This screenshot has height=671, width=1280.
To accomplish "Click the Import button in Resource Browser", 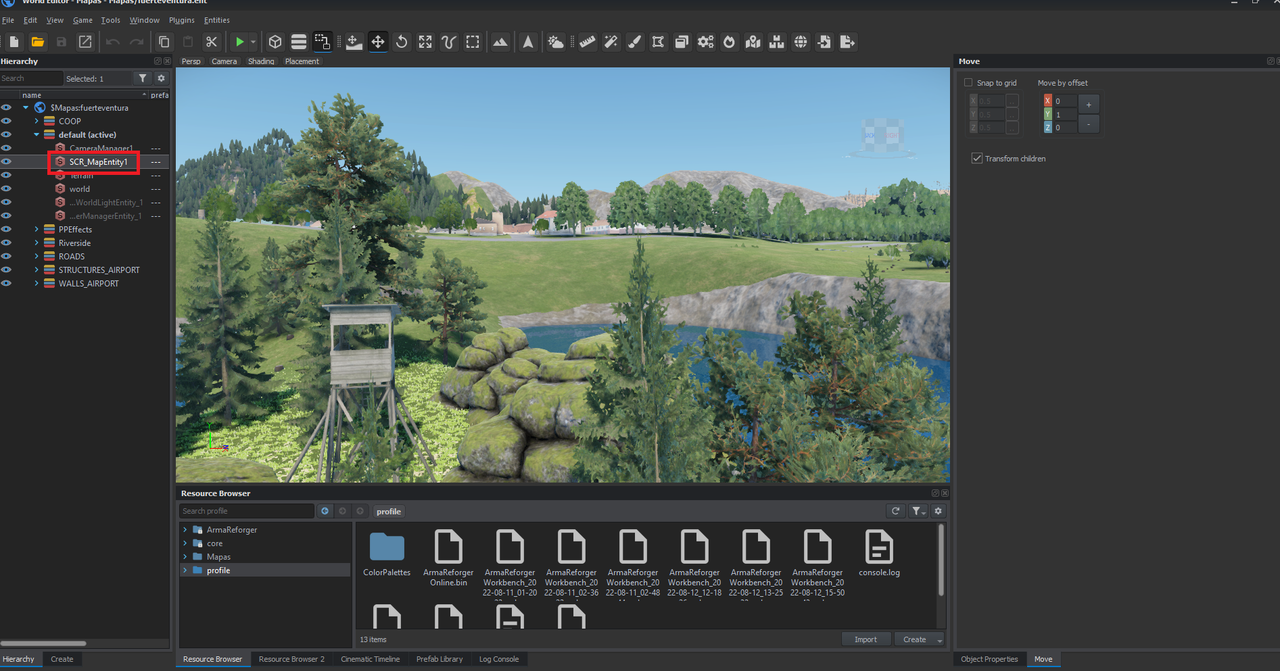I will click(865, 640).
